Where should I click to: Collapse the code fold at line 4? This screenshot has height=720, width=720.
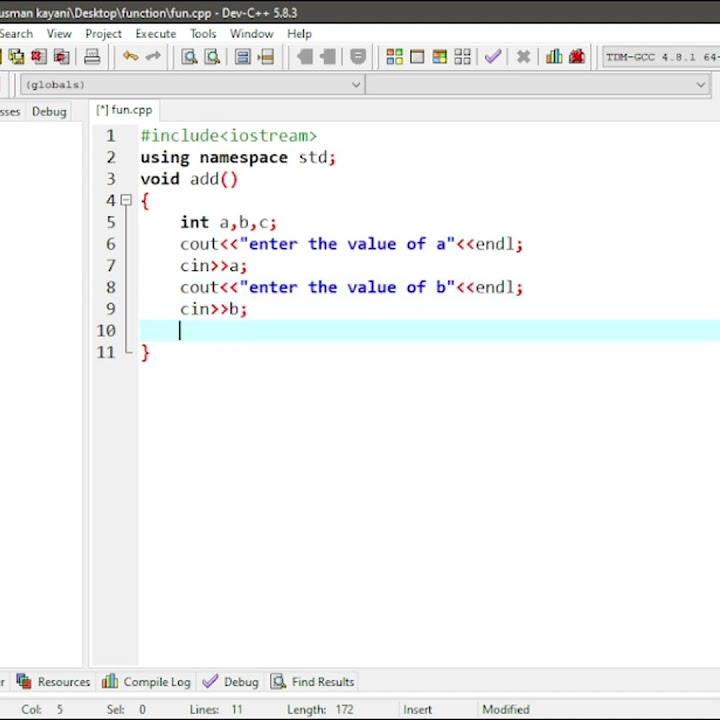[126, 200]
